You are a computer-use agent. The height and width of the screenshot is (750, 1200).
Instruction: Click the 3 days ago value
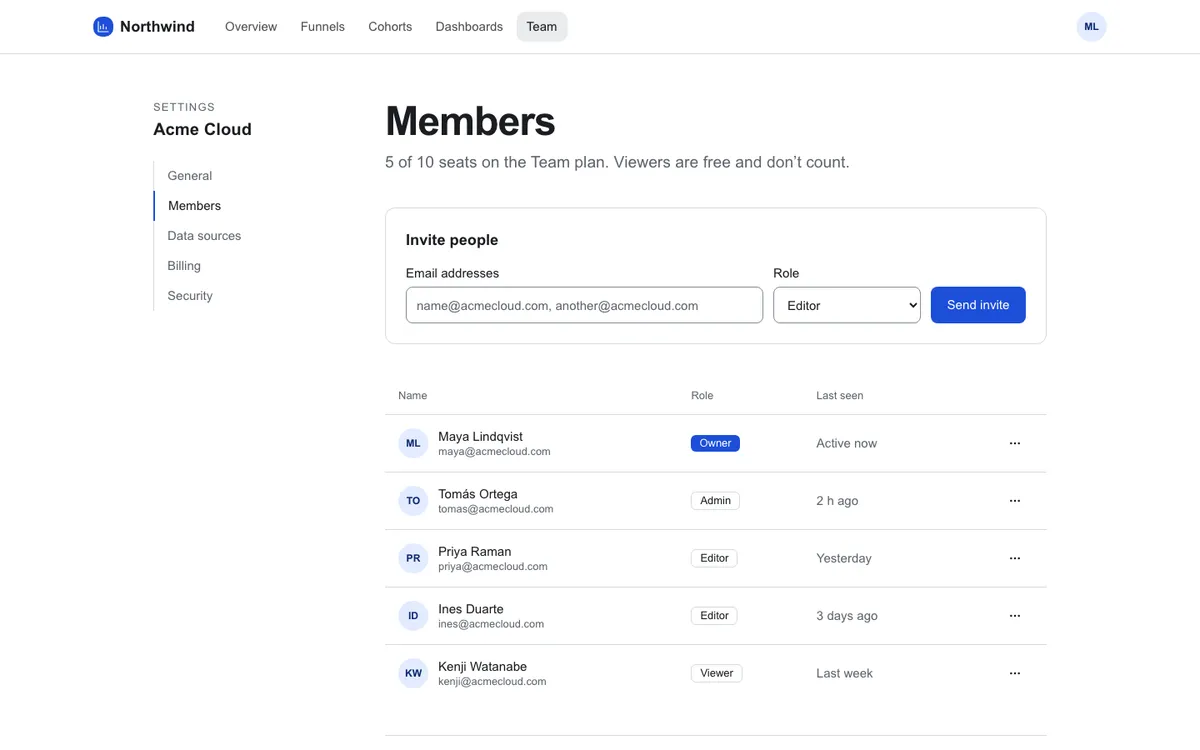[x=847, y=616]
